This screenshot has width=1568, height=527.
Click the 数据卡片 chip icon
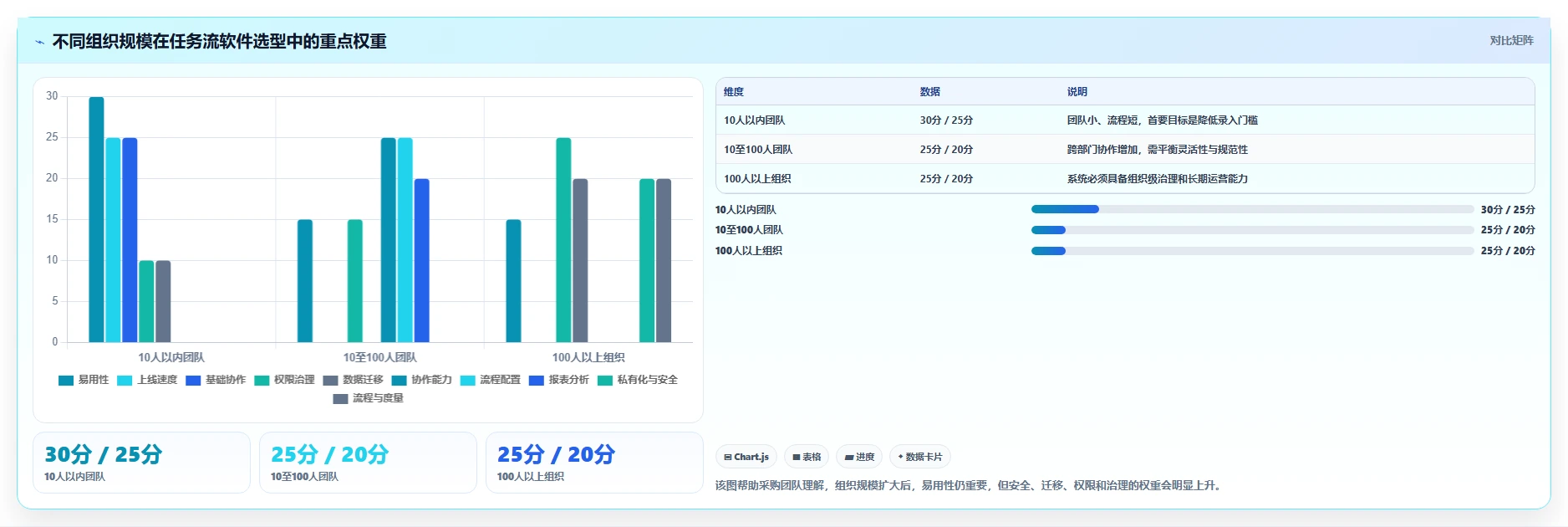[x=900, y=457]
